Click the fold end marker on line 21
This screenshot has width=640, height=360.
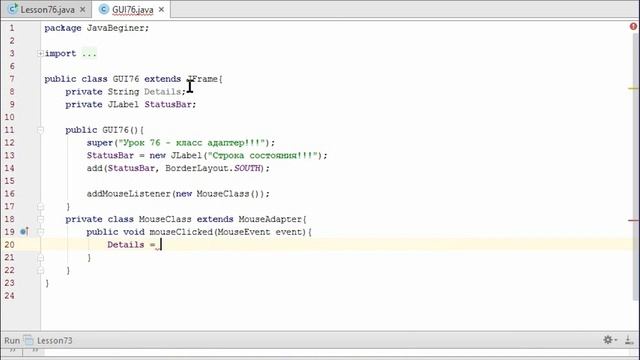click(40, 258)
